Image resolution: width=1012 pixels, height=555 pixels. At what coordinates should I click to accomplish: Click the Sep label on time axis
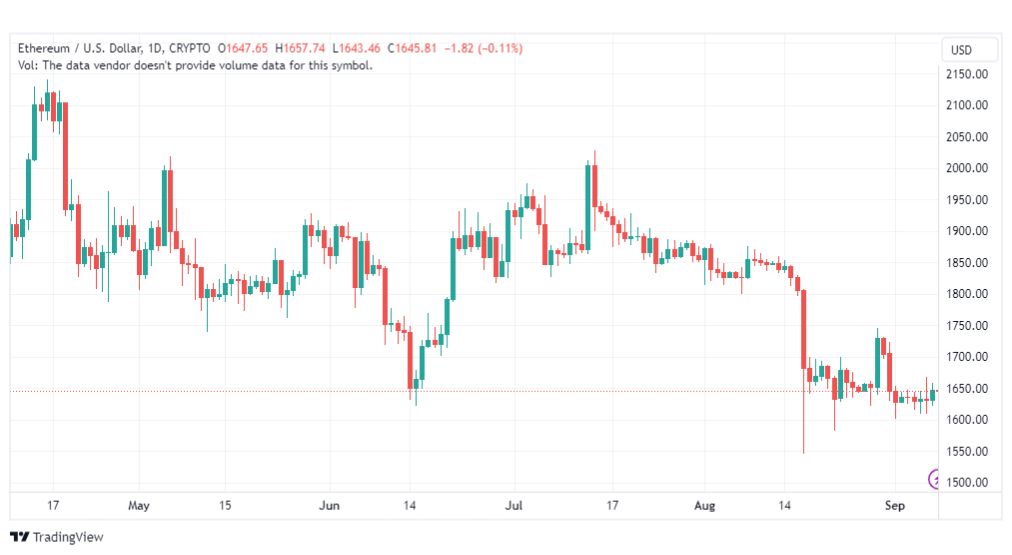click(895, 505)
